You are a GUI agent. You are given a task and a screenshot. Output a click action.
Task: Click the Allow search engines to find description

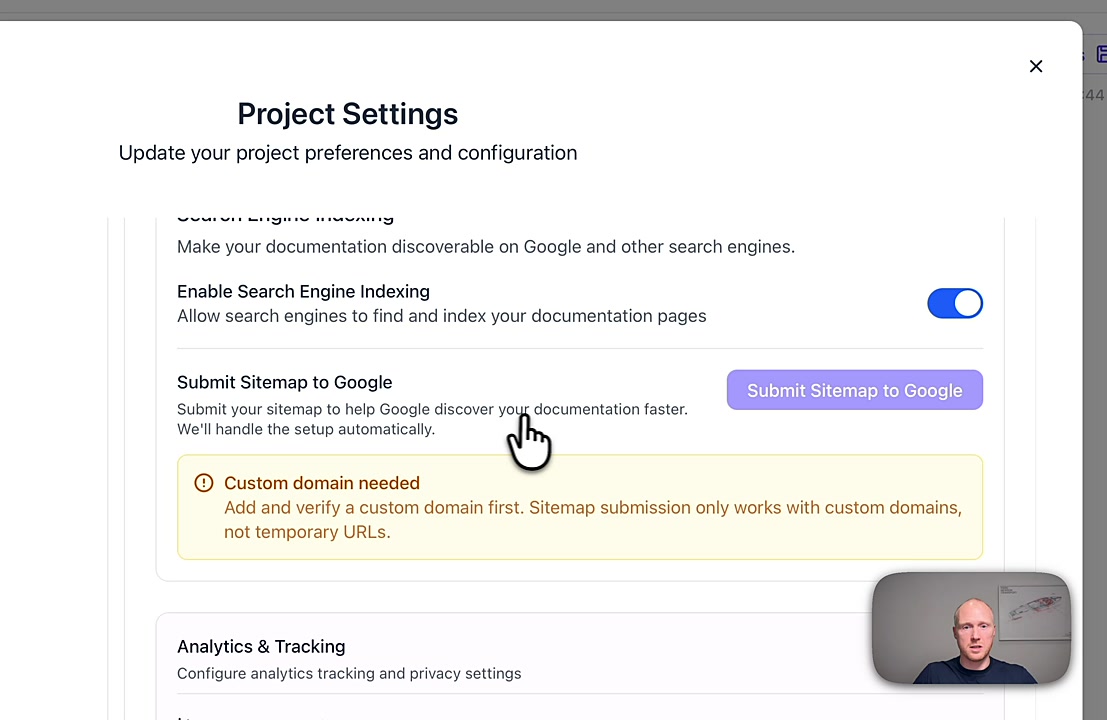[441, 316]
